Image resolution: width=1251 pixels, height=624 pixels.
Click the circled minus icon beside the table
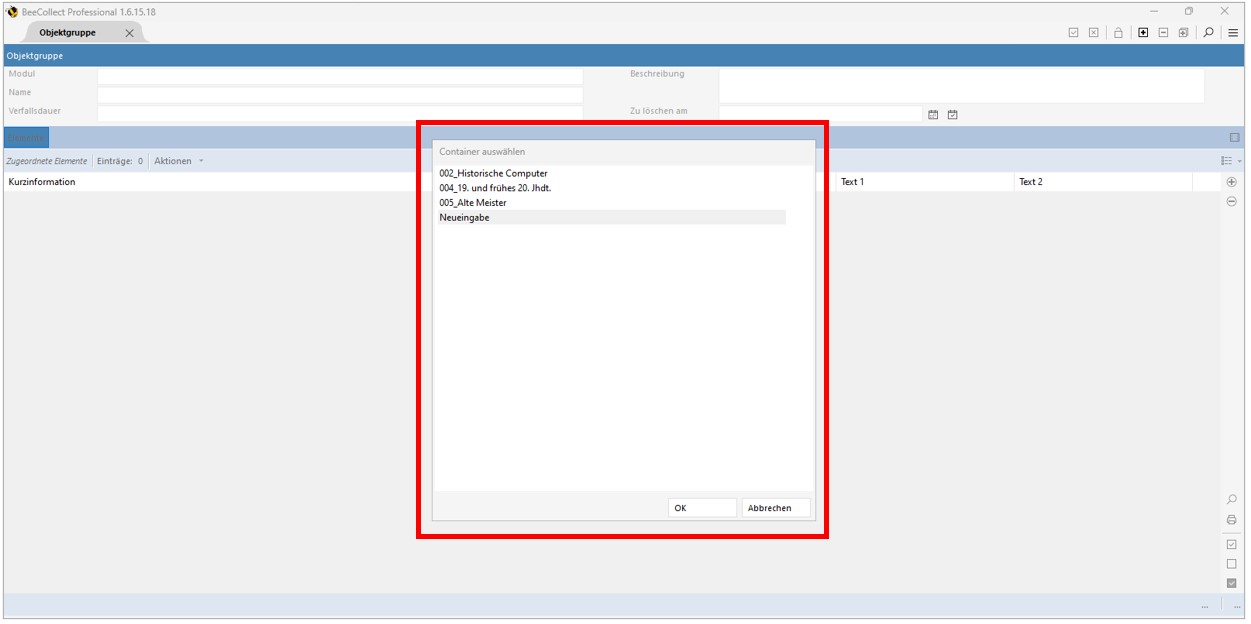pos(1231,201)
